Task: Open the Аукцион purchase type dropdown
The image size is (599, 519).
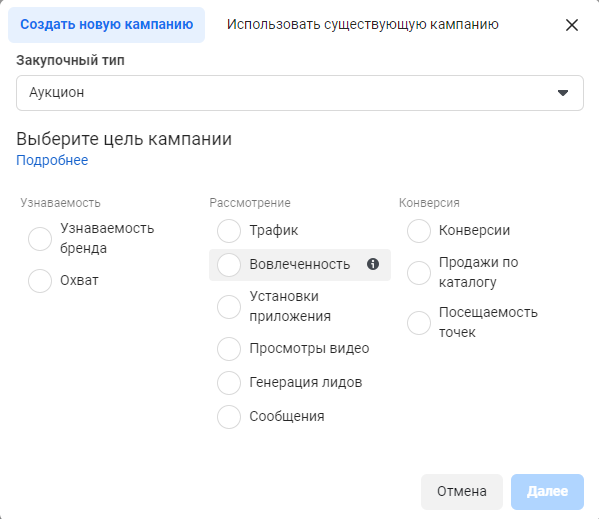Action: pyautogui.click(x=300, y=93)
